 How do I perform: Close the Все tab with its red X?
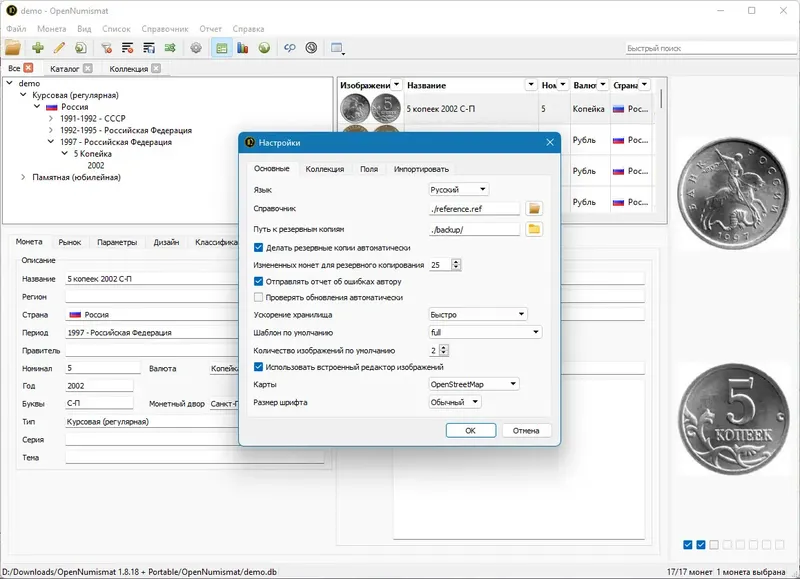(29, 68)
